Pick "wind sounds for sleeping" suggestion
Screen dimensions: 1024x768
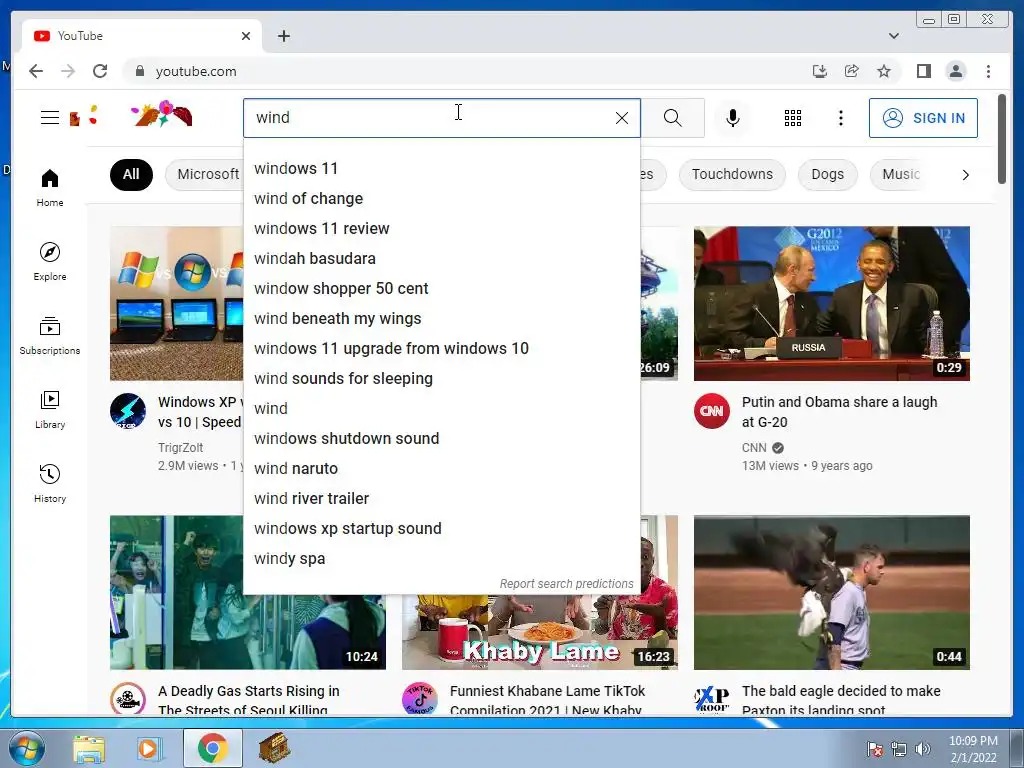[441, 379]
